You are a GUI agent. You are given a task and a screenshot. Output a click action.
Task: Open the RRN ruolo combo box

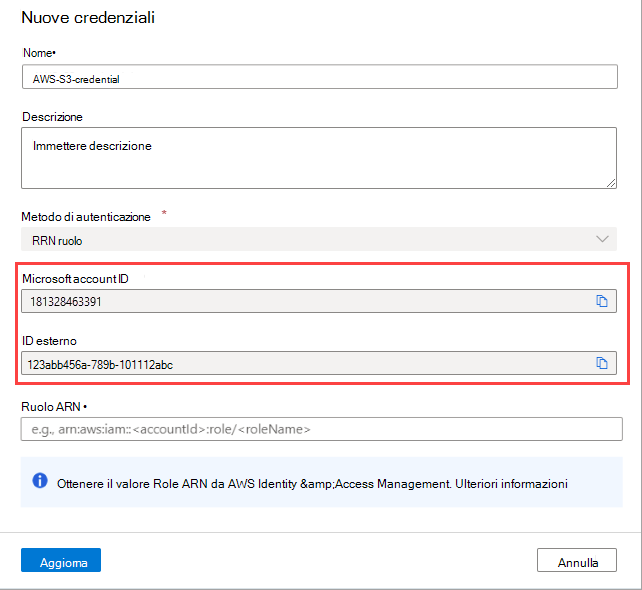click(300, 239)
